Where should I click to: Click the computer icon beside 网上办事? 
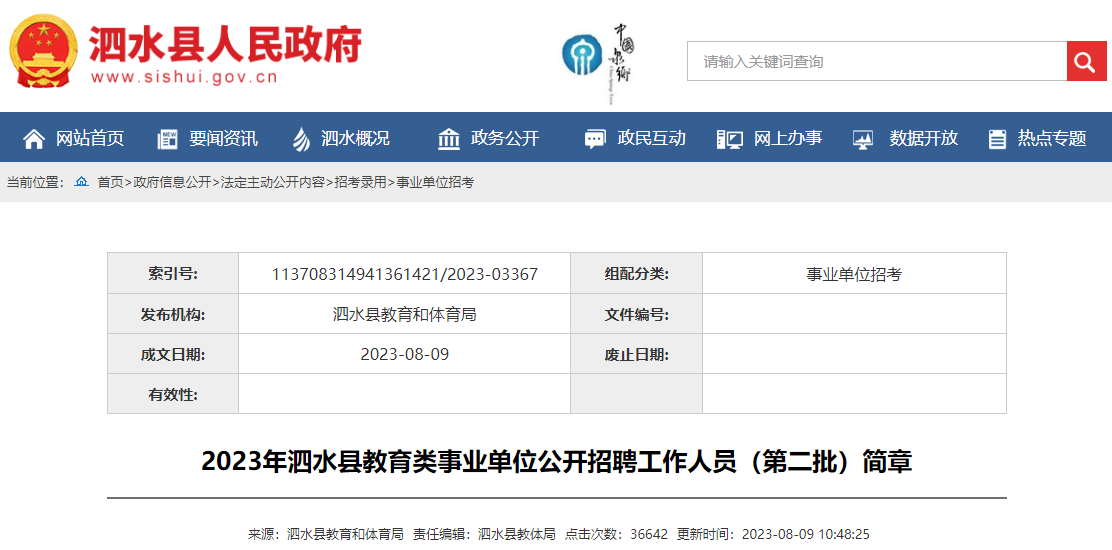[x=730, y=139]
